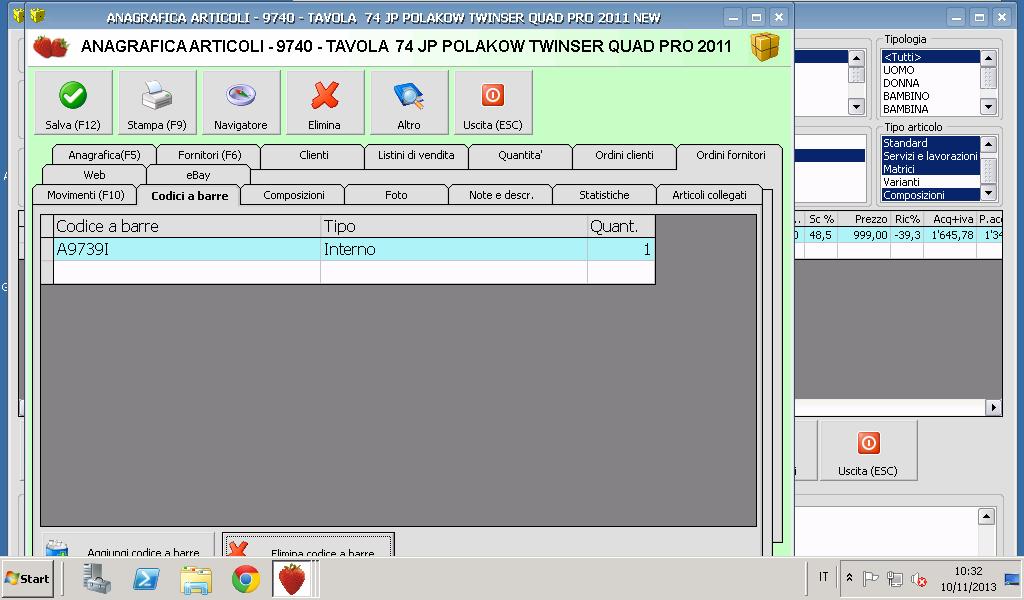This screenshot has width=1024, height=600.
Task: Click the Tipologia list scroll-up arrow
Action: [988, 58]
